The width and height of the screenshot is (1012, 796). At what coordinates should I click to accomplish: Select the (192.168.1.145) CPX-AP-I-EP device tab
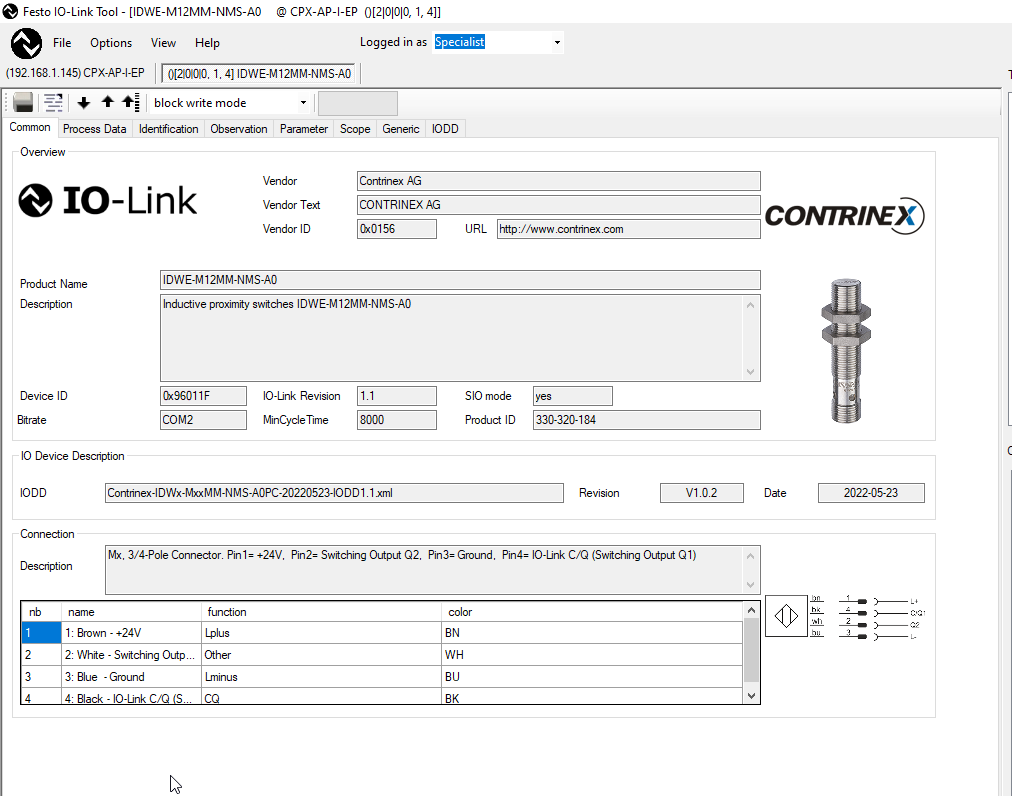click(76, 73)
